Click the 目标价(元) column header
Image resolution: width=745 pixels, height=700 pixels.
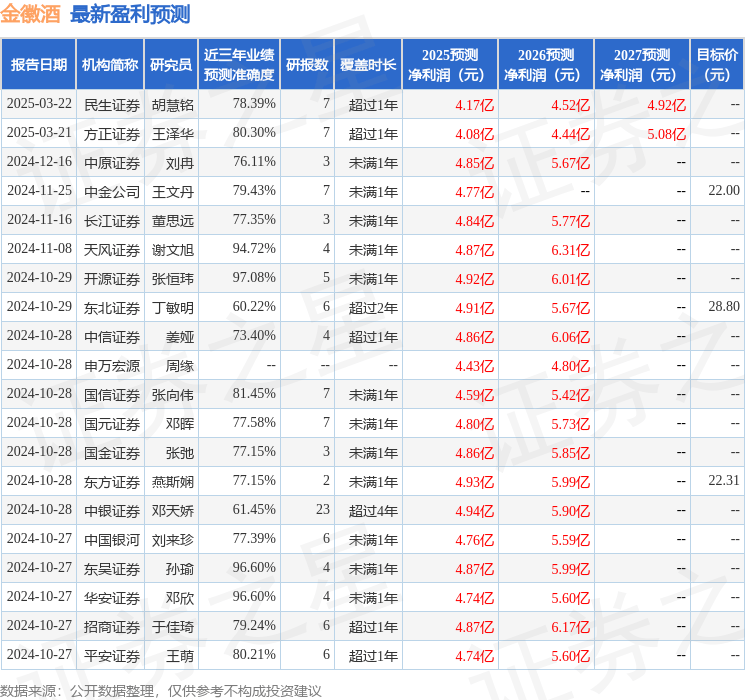click(x=717, y=65)
